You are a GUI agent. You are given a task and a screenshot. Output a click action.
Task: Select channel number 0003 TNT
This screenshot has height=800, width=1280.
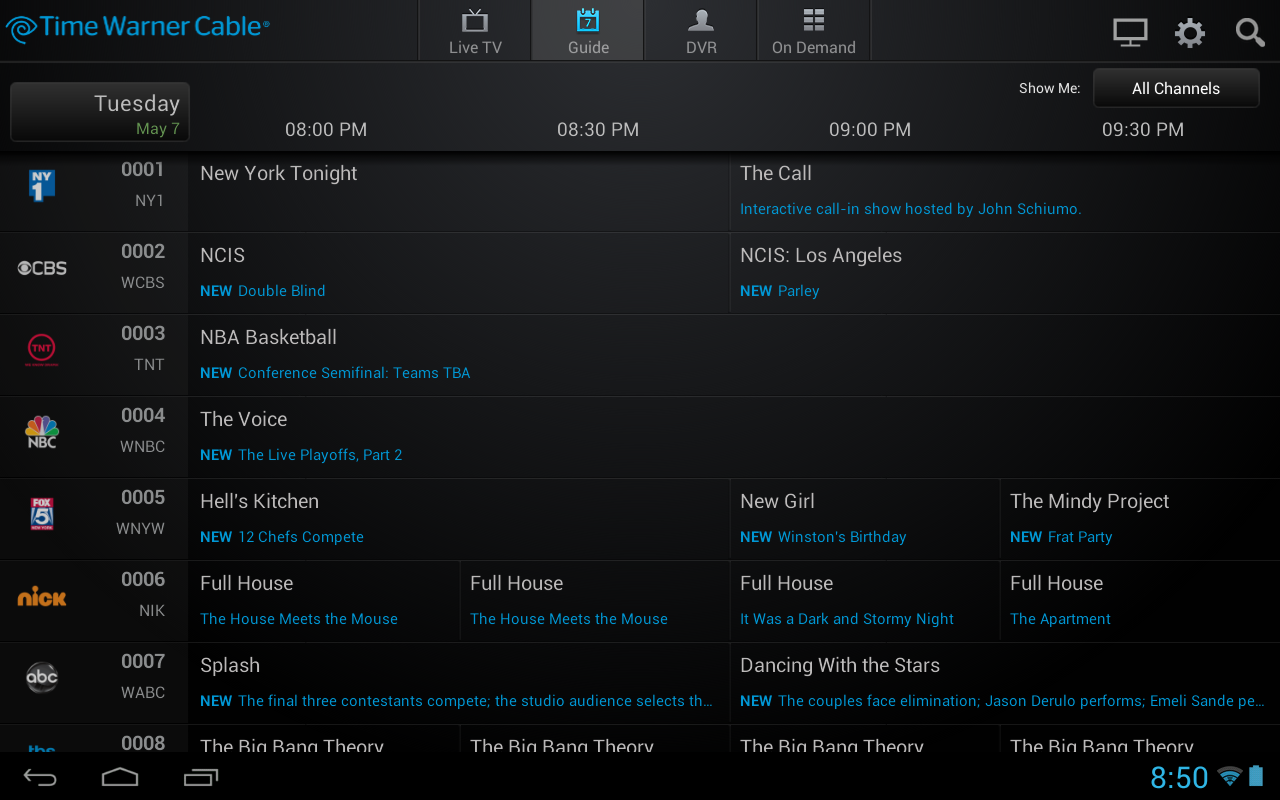click(142, 349)
